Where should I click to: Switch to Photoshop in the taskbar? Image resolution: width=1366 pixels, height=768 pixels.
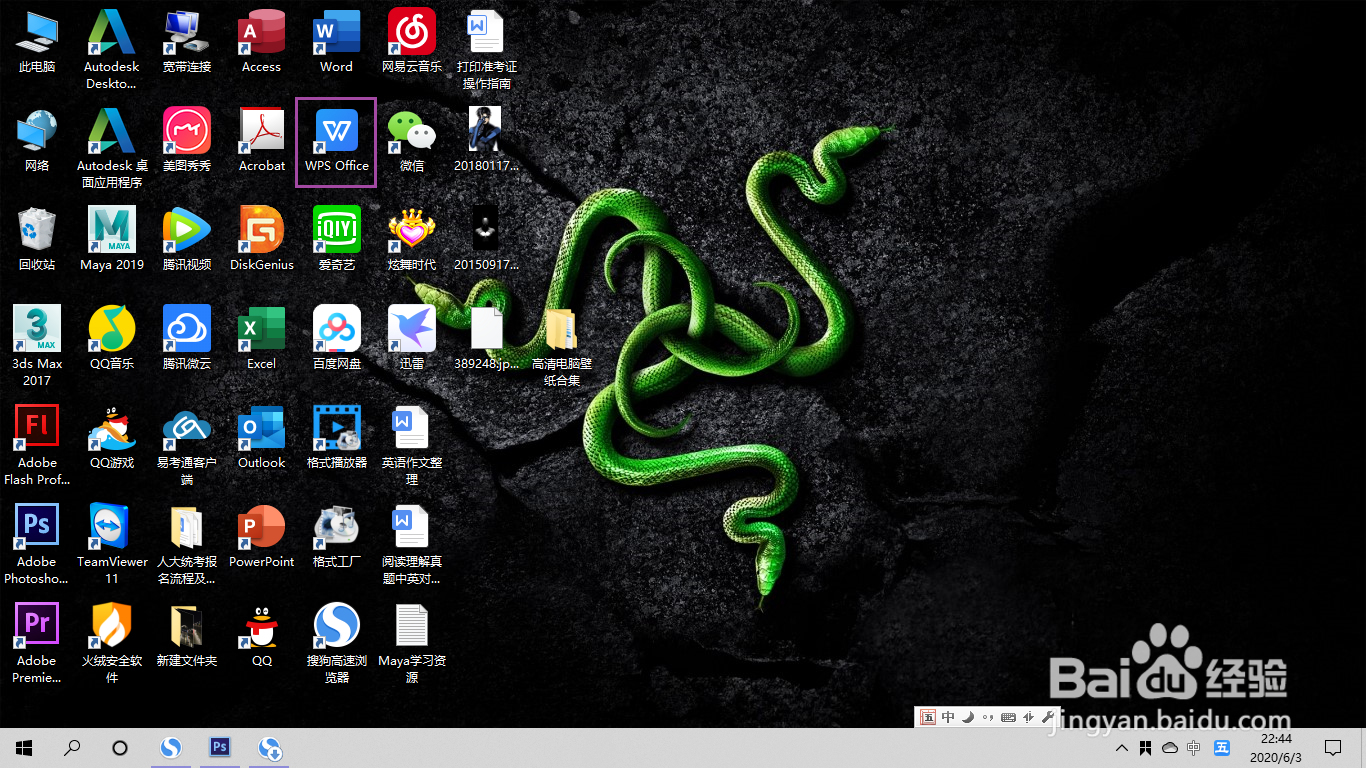click(x=220, y=747)
